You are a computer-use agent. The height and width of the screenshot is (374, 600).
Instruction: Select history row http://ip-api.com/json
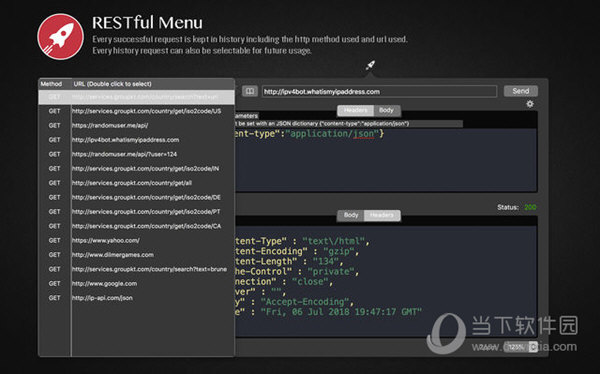pyautogui.click(x=137, y=298)
